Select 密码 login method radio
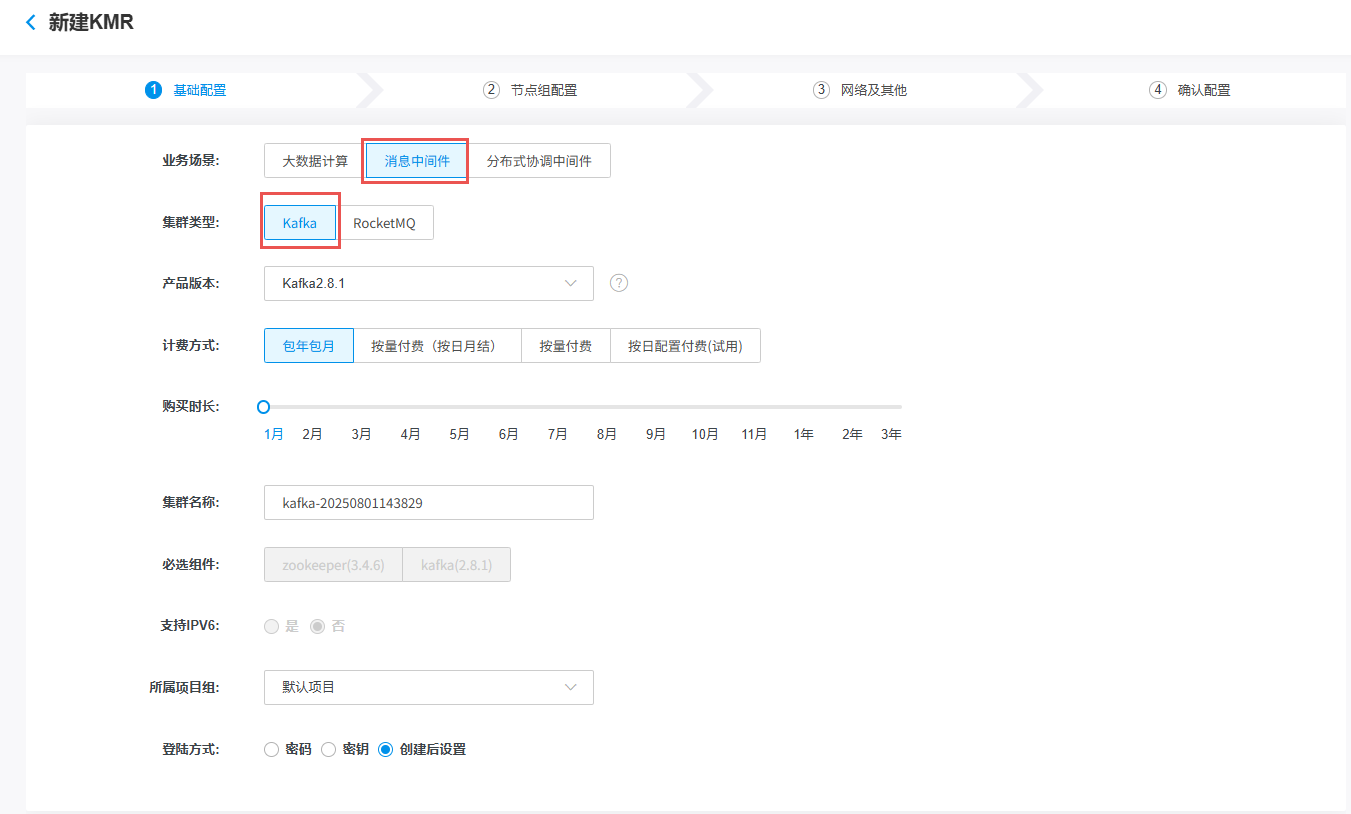The height and width of the screenshot is (814, 1351). pos(271,749)
